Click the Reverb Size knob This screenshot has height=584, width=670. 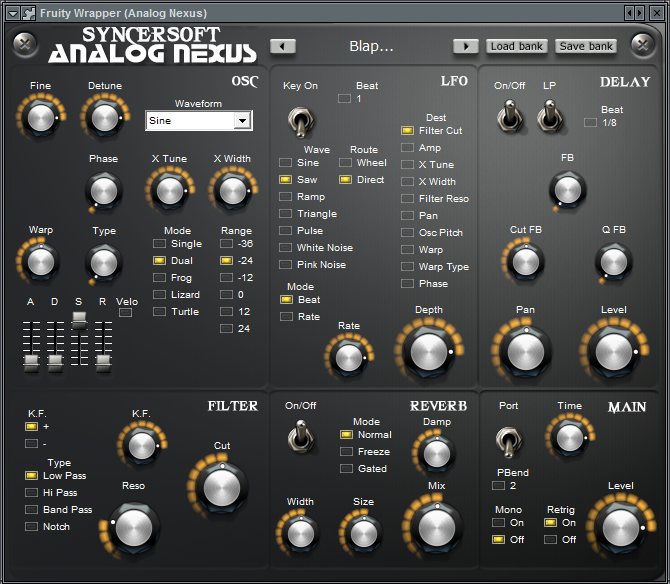click(x=364, y=534)
